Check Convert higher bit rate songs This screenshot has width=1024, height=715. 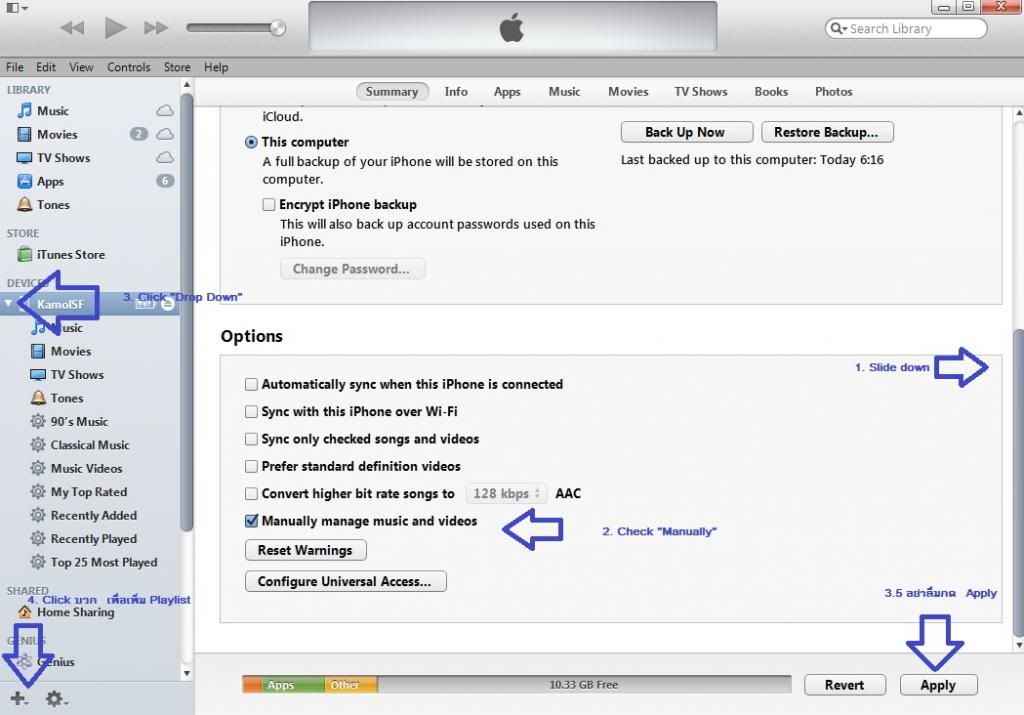(251, 494)
